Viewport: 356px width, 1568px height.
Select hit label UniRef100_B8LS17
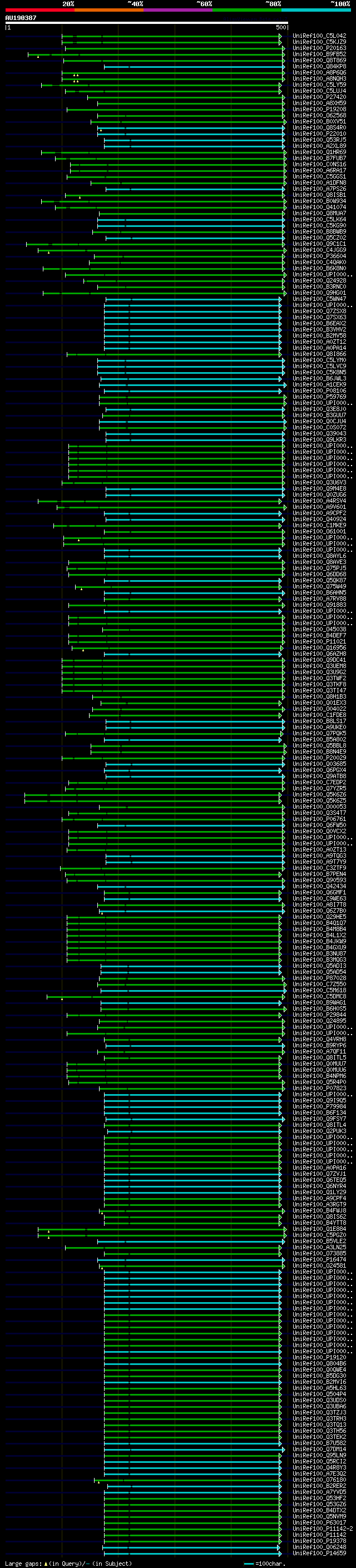click(x=319, y=721)
